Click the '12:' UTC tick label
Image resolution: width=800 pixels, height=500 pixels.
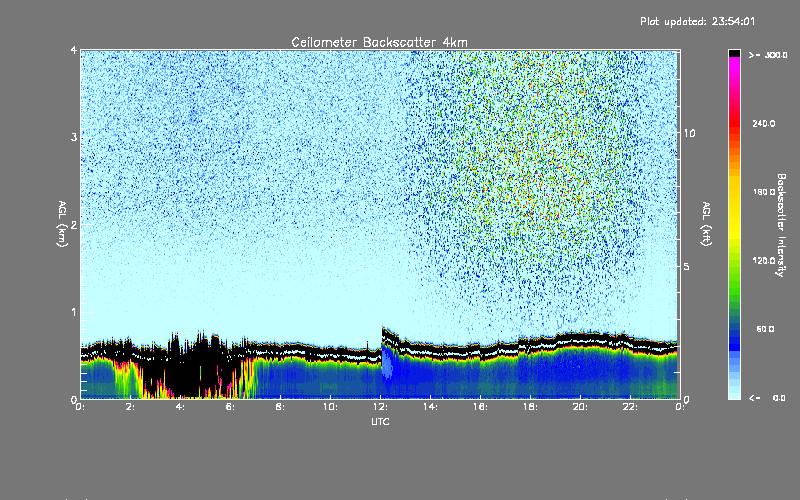(381, 407)
